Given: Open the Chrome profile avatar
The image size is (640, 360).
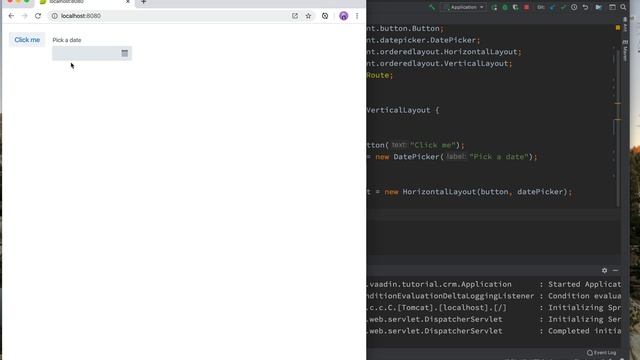Looking at the screenshot, I should point(344,16).
